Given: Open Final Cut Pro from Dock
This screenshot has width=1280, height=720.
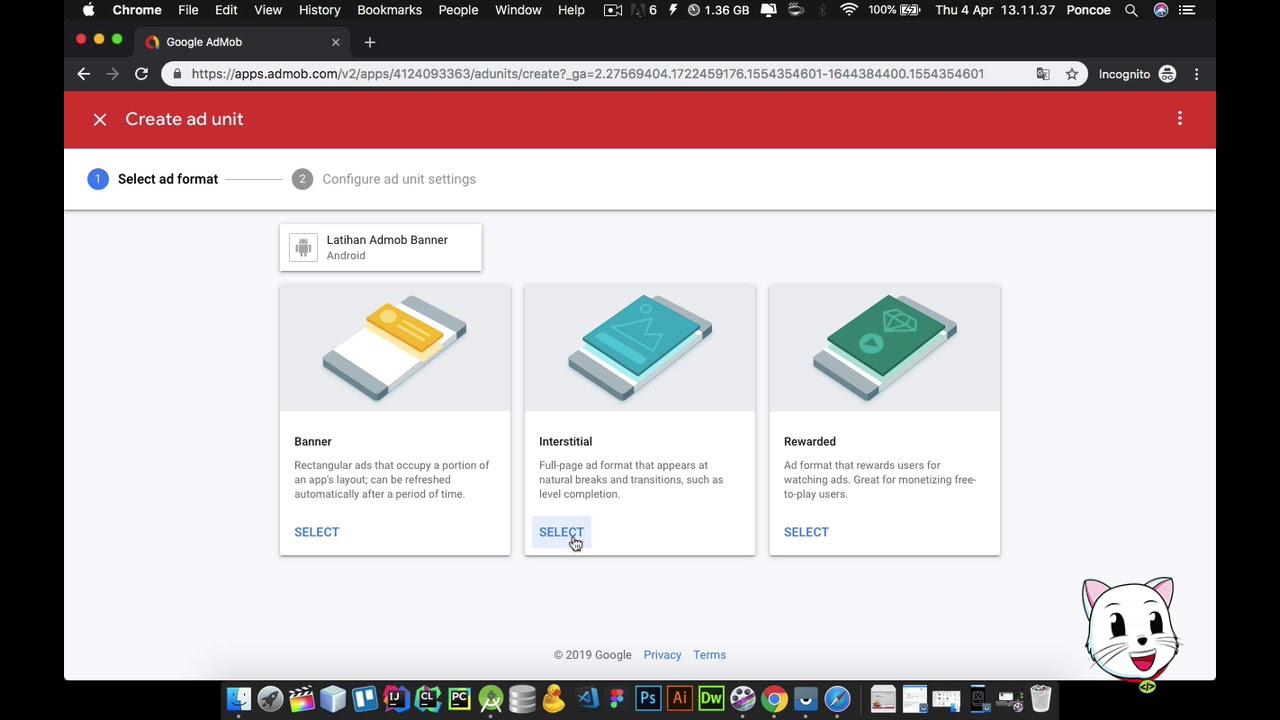Looking at the screenshot, I should [x=302, y=698].
